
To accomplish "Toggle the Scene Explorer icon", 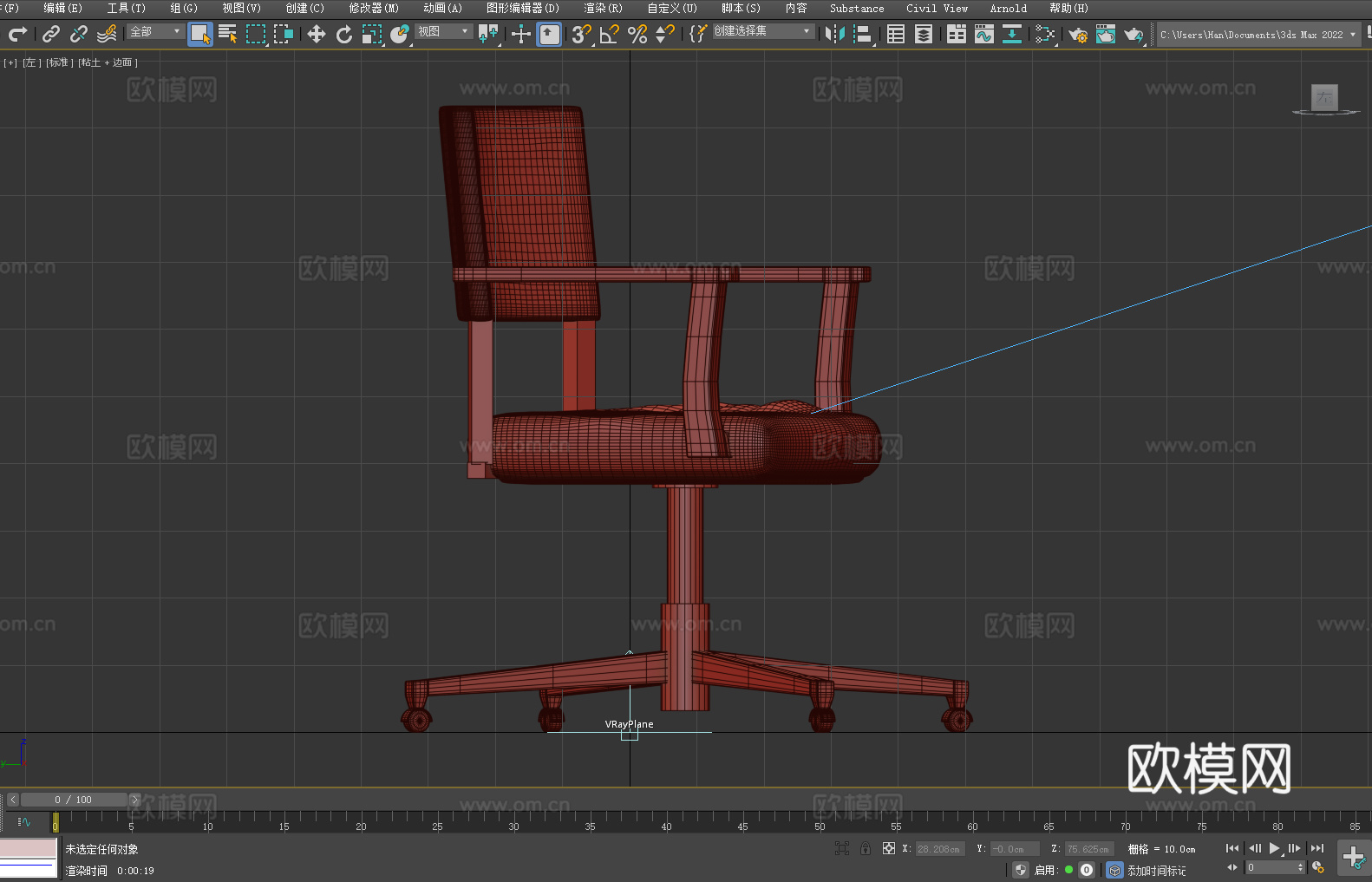I will [x=896, y=34].
